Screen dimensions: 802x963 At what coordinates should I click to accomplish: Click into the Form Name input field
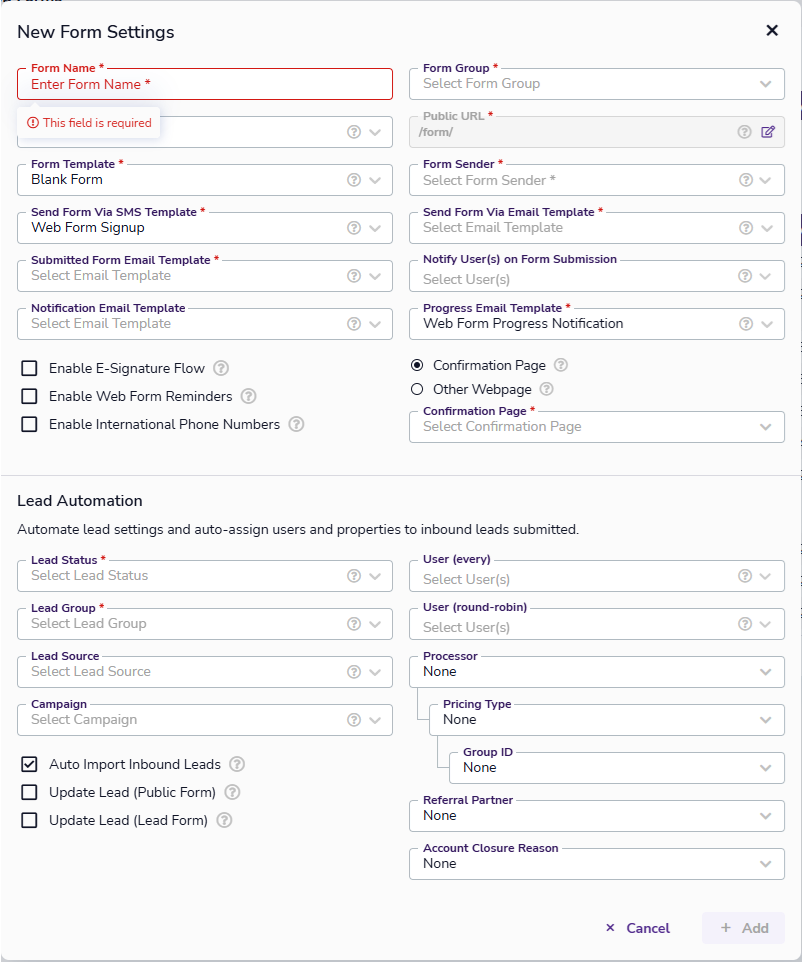[x=205, y=85]
